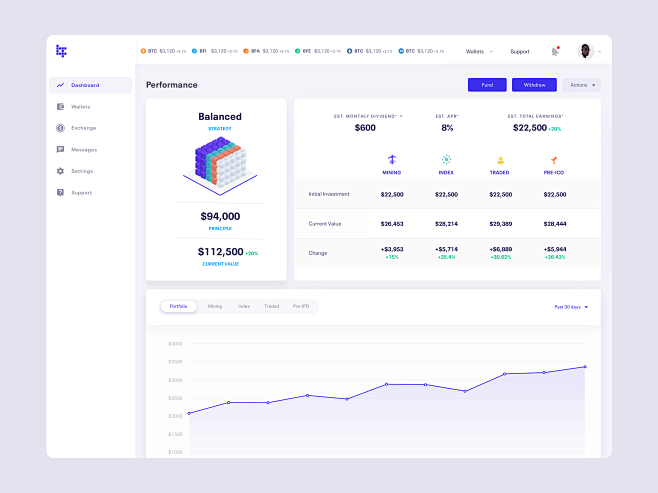Click the last data point on chart

pyautogui.click(x=585, y=367)
